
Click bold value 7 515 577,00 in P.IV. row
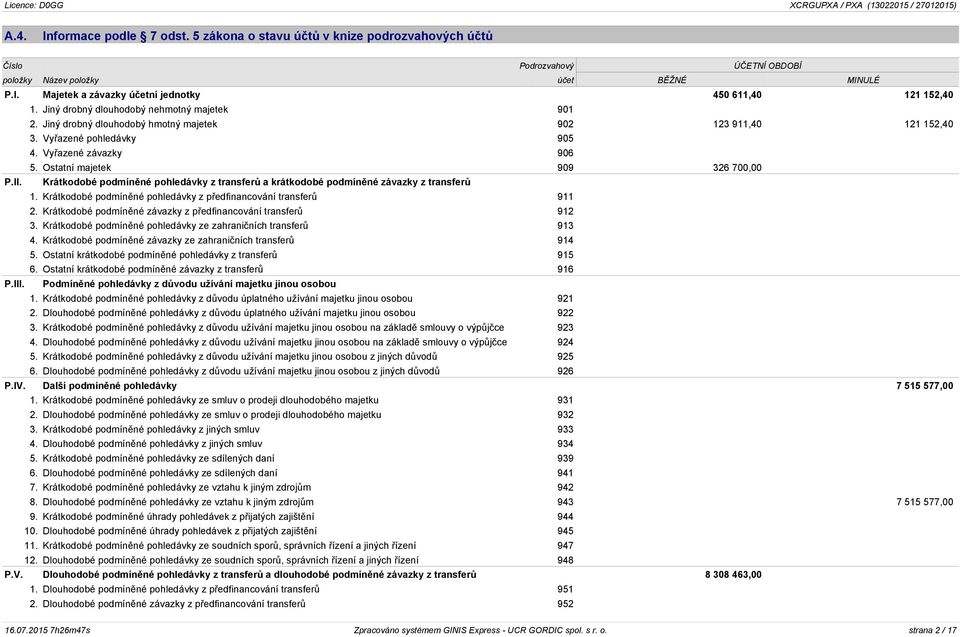coord(924,386)
